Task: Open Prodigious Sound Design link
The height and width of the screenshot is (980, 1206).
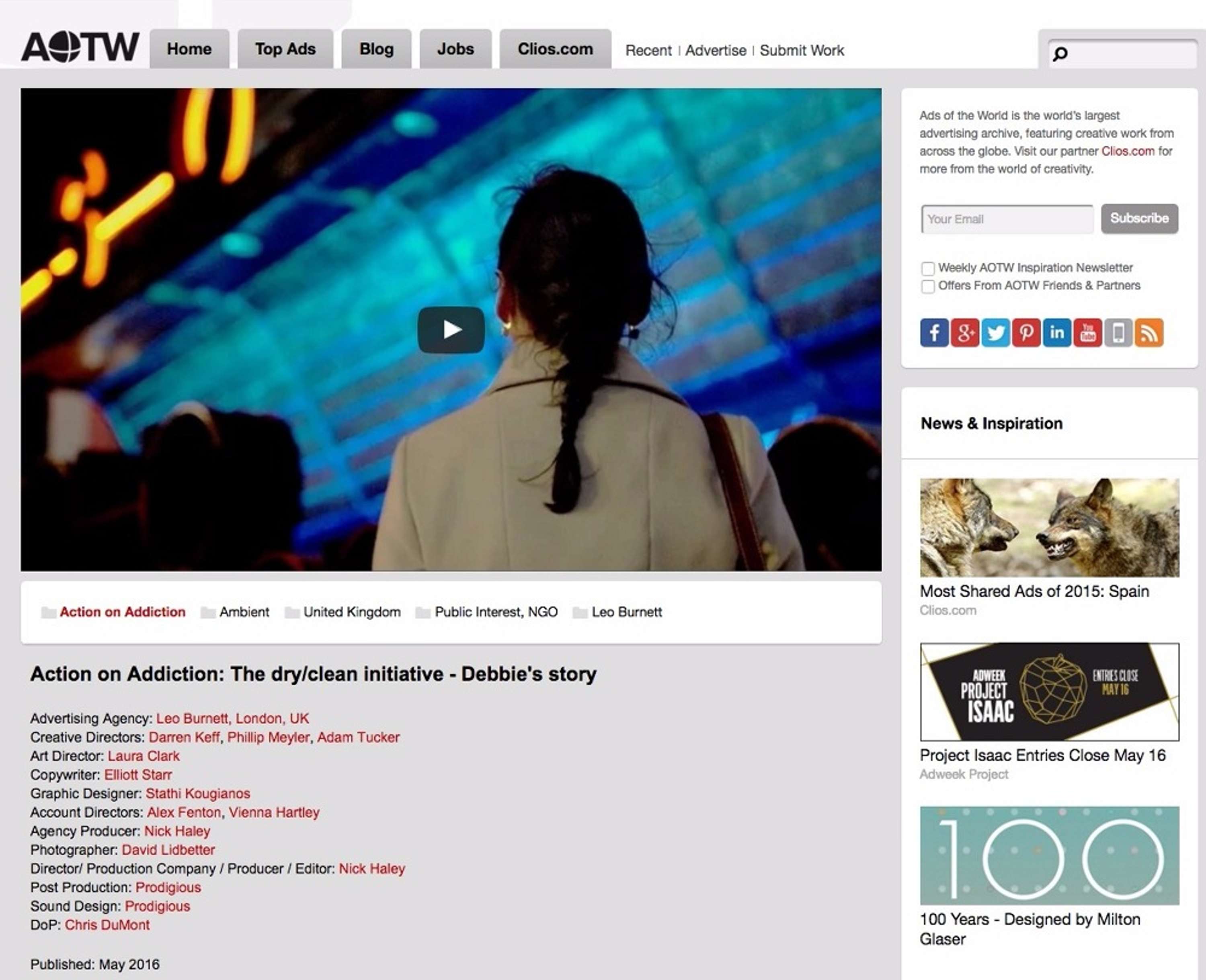Action: coord(158,906)
